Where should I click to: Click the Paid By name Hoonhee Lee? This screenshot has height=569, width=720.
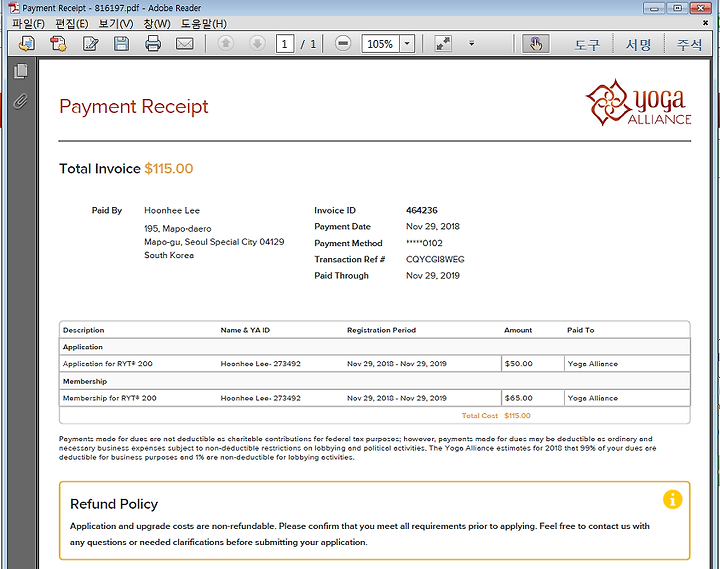pos(172,210)
